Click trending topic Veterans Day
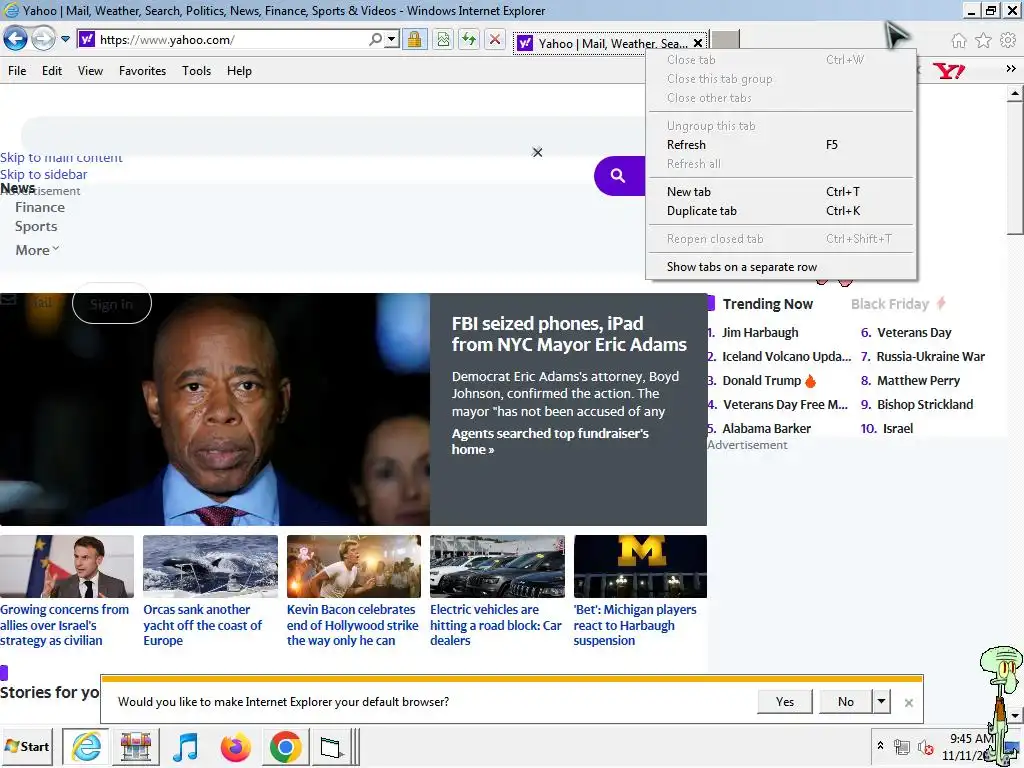The image size is (1024, 768). (914, 332)
